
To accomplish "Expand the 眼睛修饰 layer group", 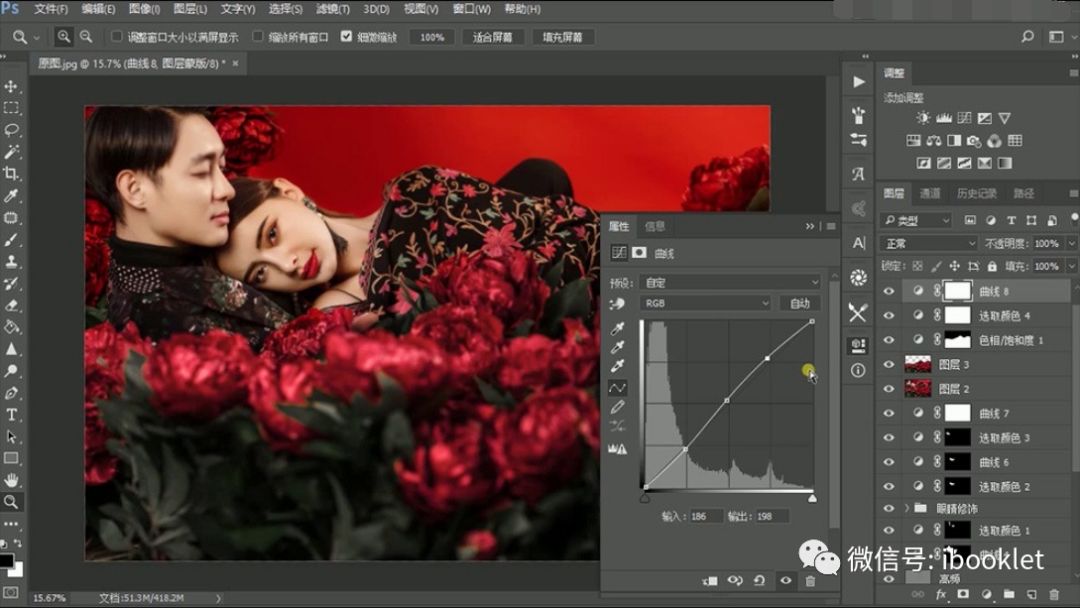I will (907, 509).
